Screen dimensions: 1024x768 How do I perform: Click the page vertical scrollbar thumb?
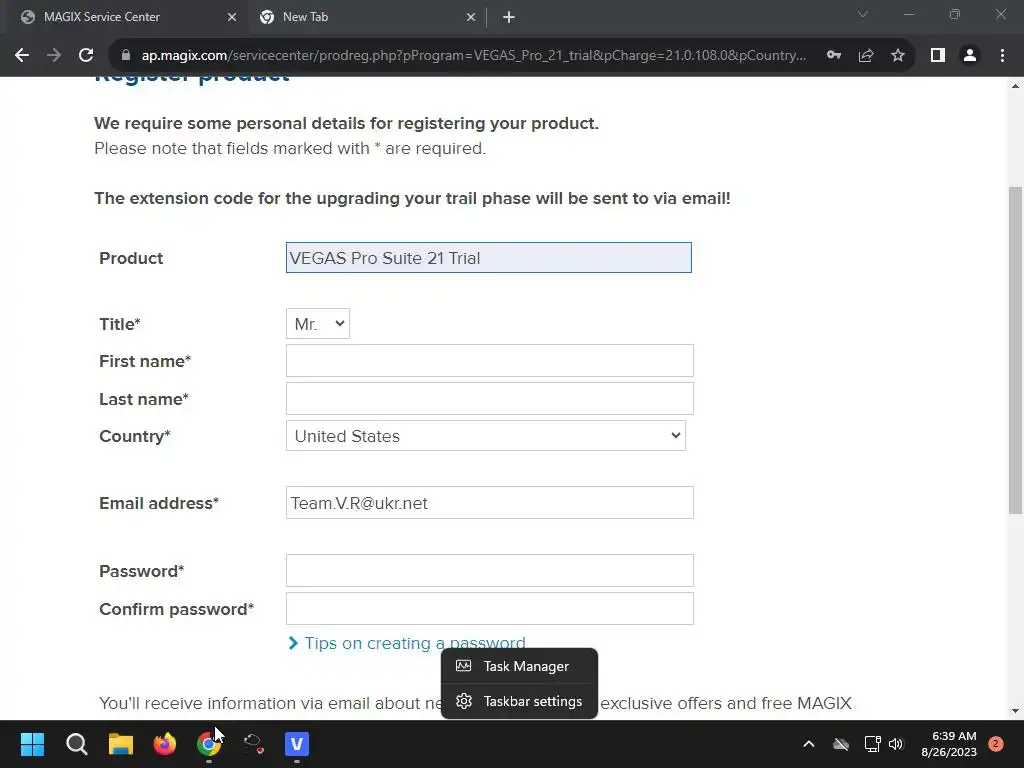(1015, 350)
